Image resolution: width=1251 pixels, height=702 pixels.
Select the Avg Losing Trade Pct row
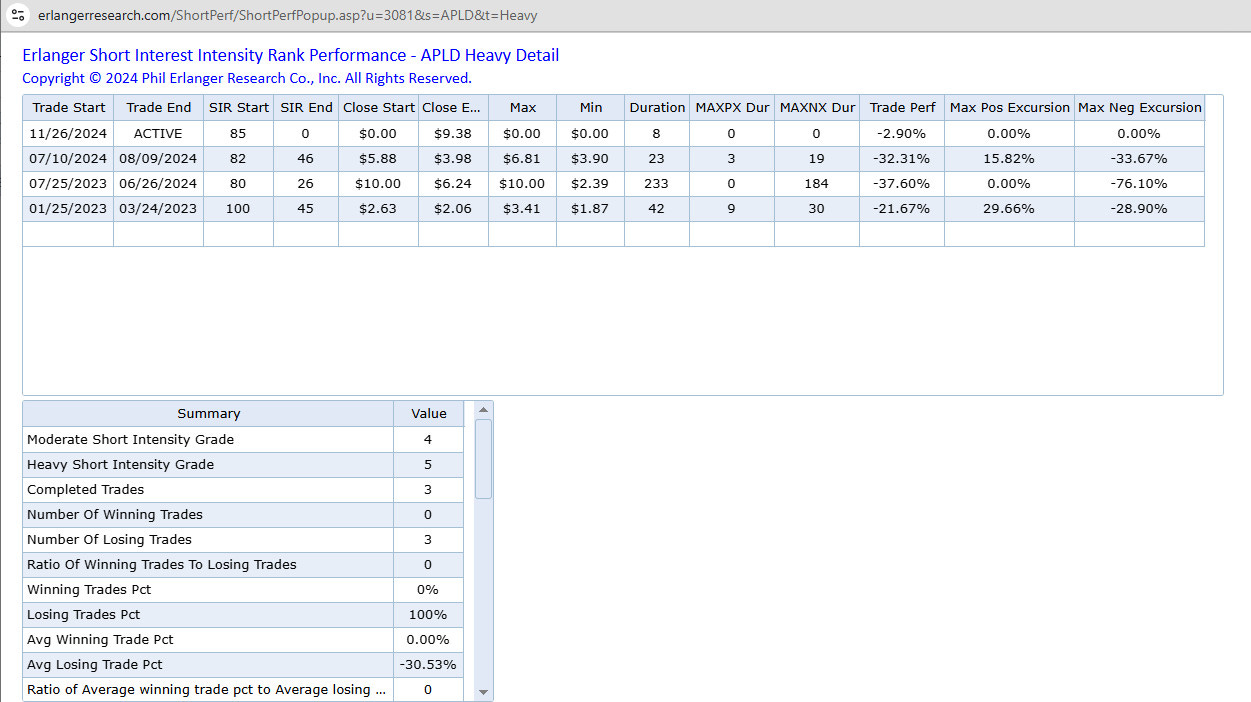click(x=243, y=665)
